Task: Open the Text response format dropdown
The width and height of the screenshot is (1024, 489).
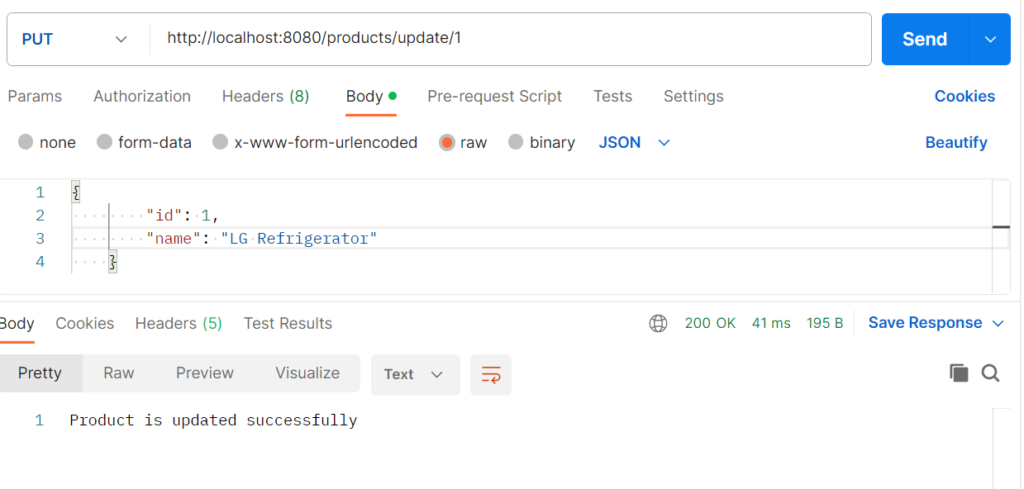Action: 415,375
